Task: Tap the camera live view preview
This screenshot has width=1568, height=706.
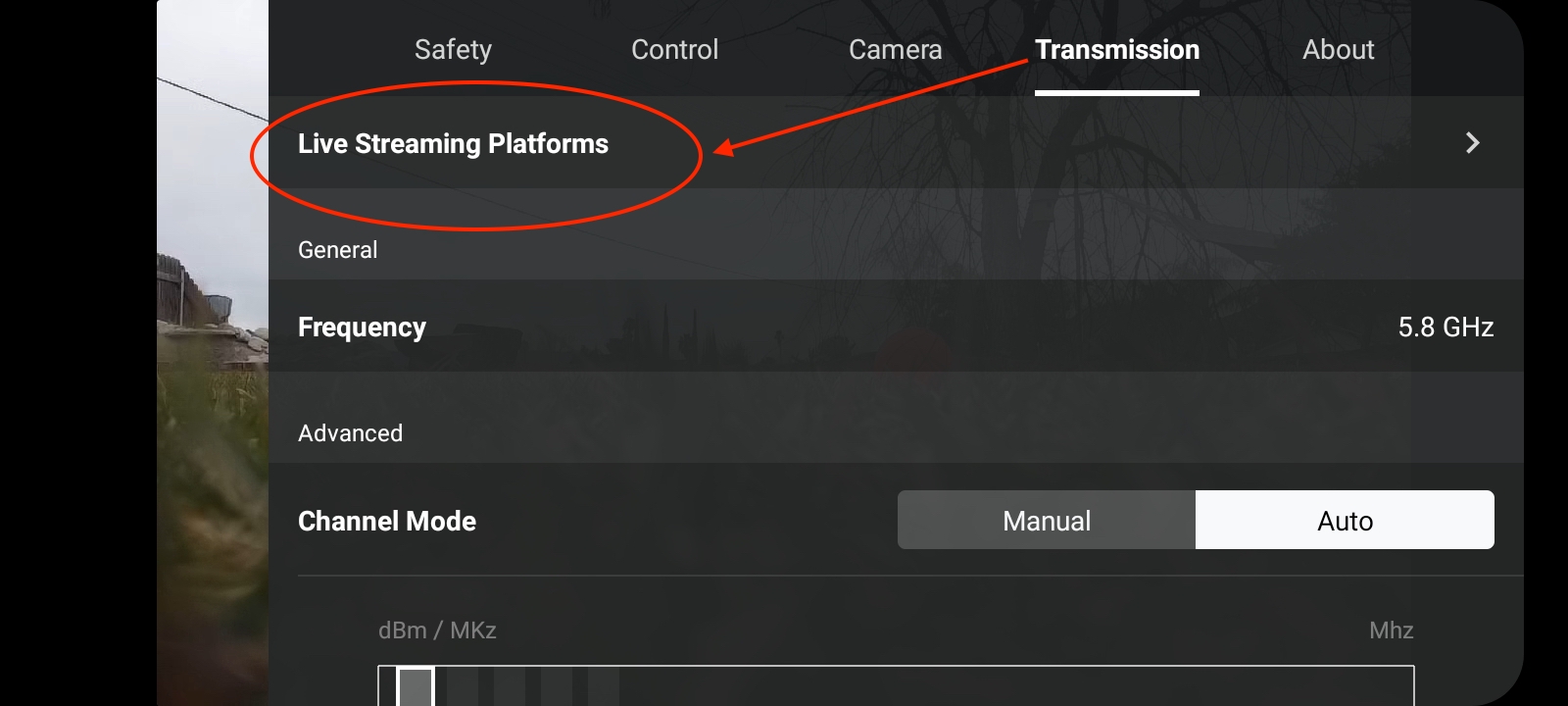Action: tap(212, 392)
